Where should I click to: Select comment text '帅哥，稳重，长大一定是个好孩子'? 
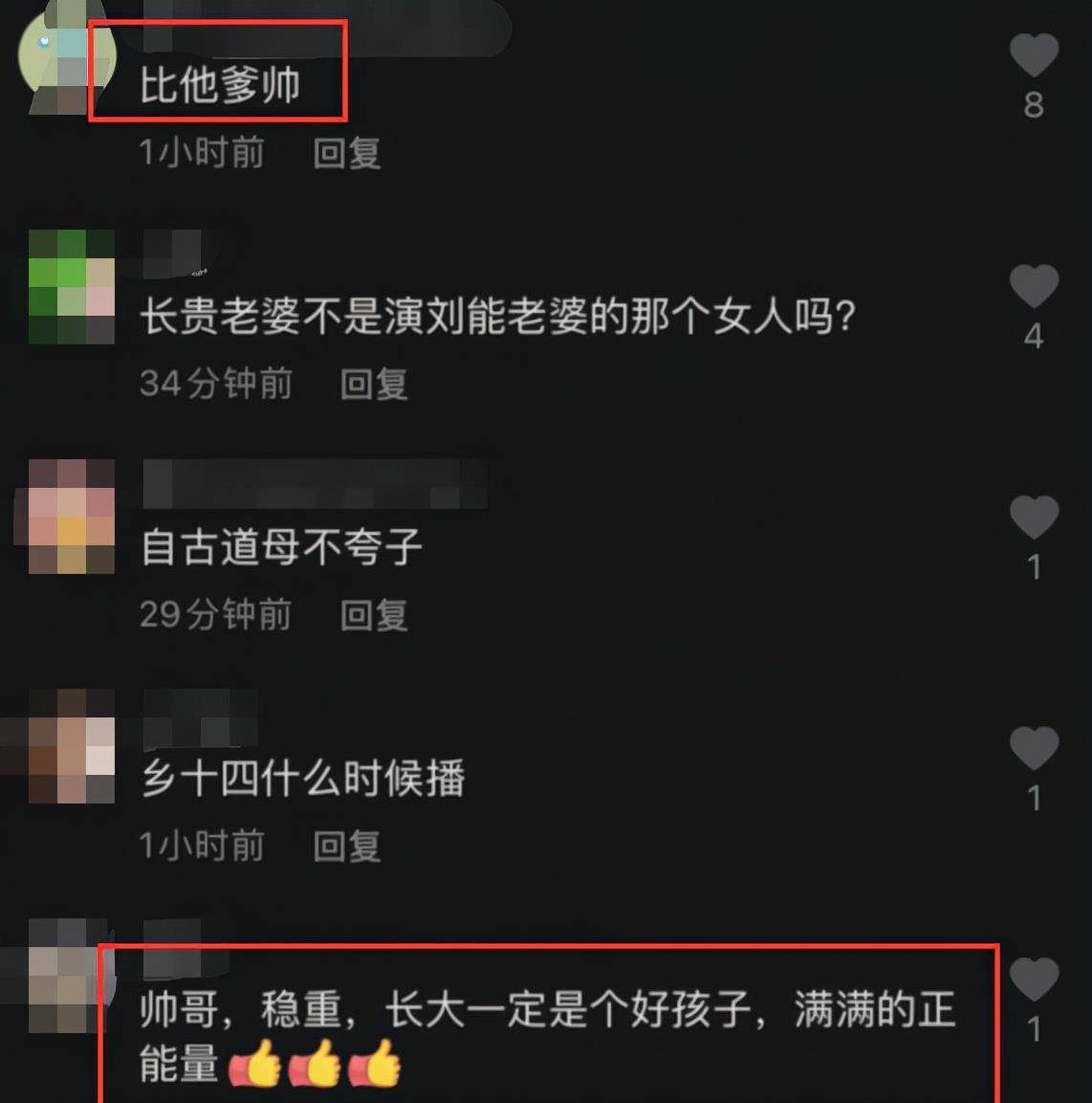[x=446, y=1008]
